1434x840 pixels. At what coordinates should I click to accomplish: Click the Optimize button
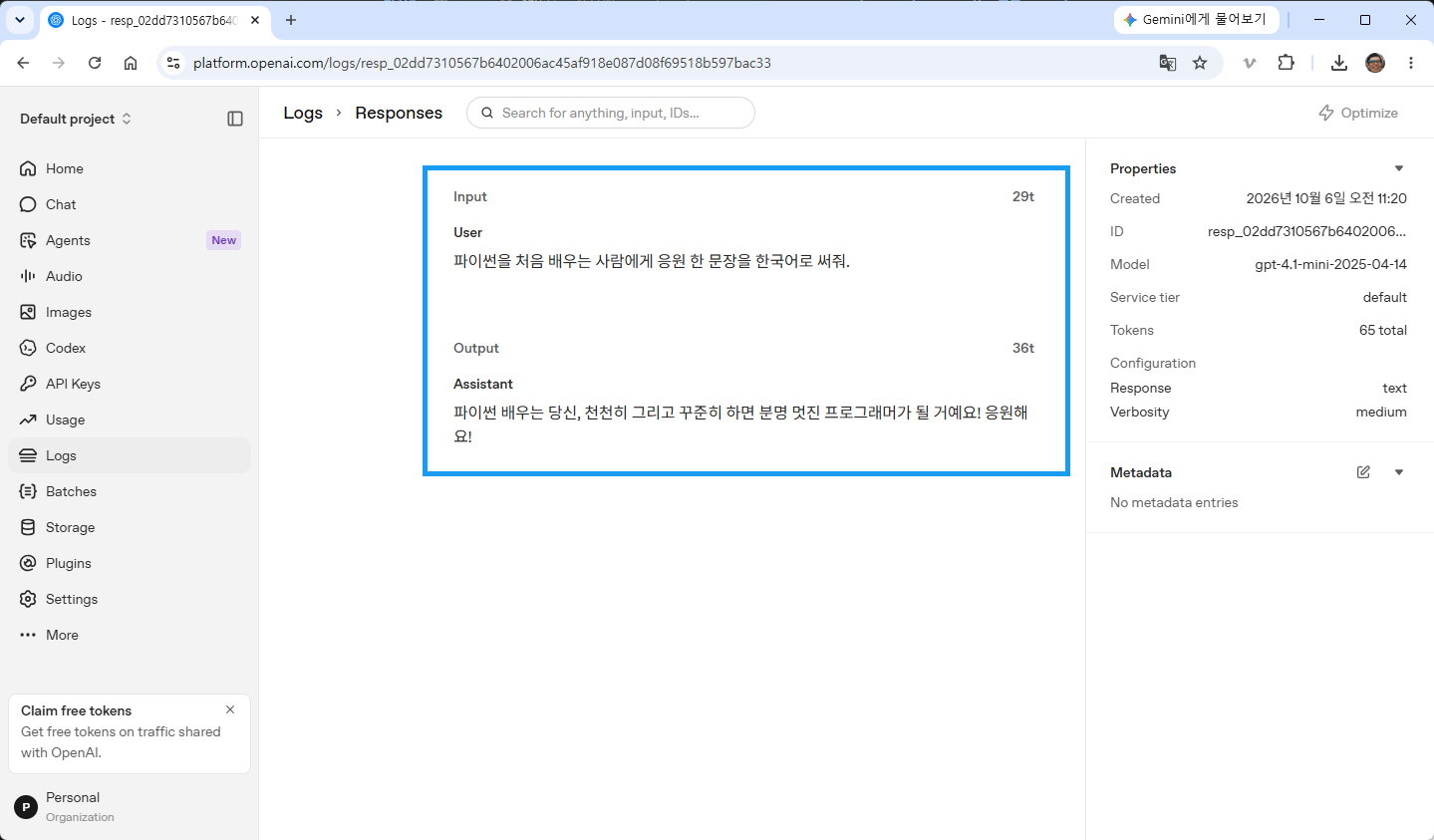1358,113
